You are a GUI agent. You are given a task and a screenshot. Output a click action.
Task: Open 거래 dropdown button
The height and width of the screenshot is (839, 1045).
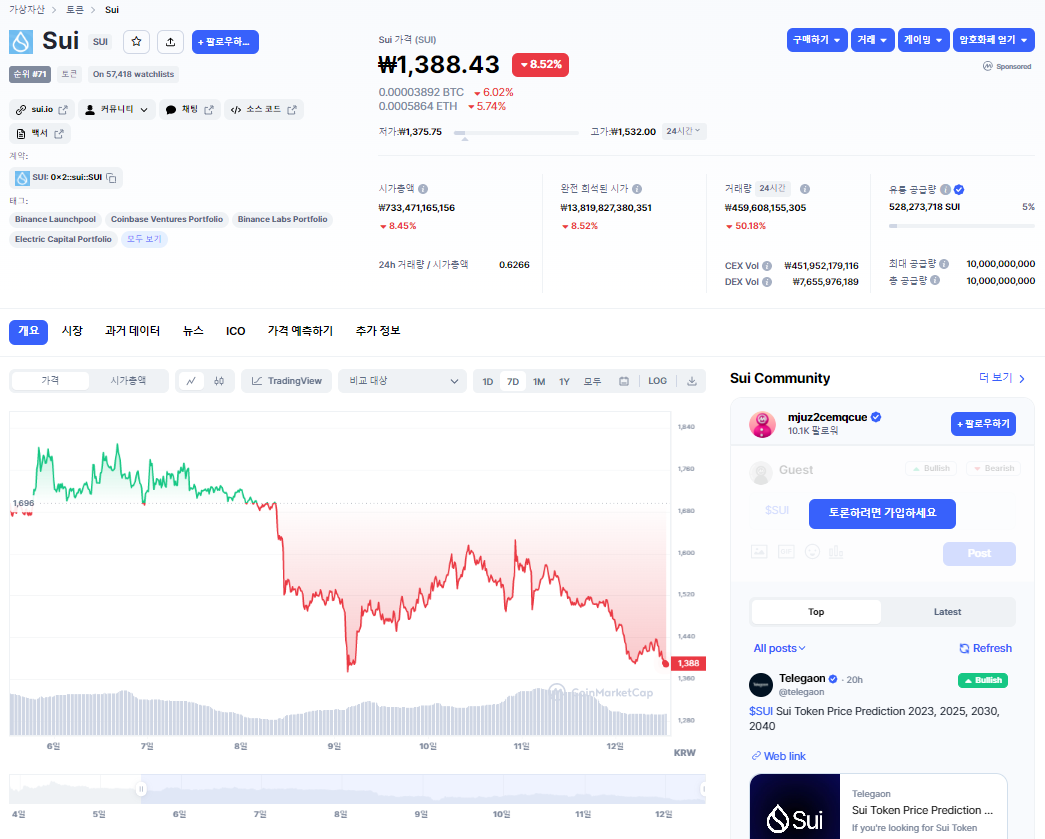(x=872, y=40)
